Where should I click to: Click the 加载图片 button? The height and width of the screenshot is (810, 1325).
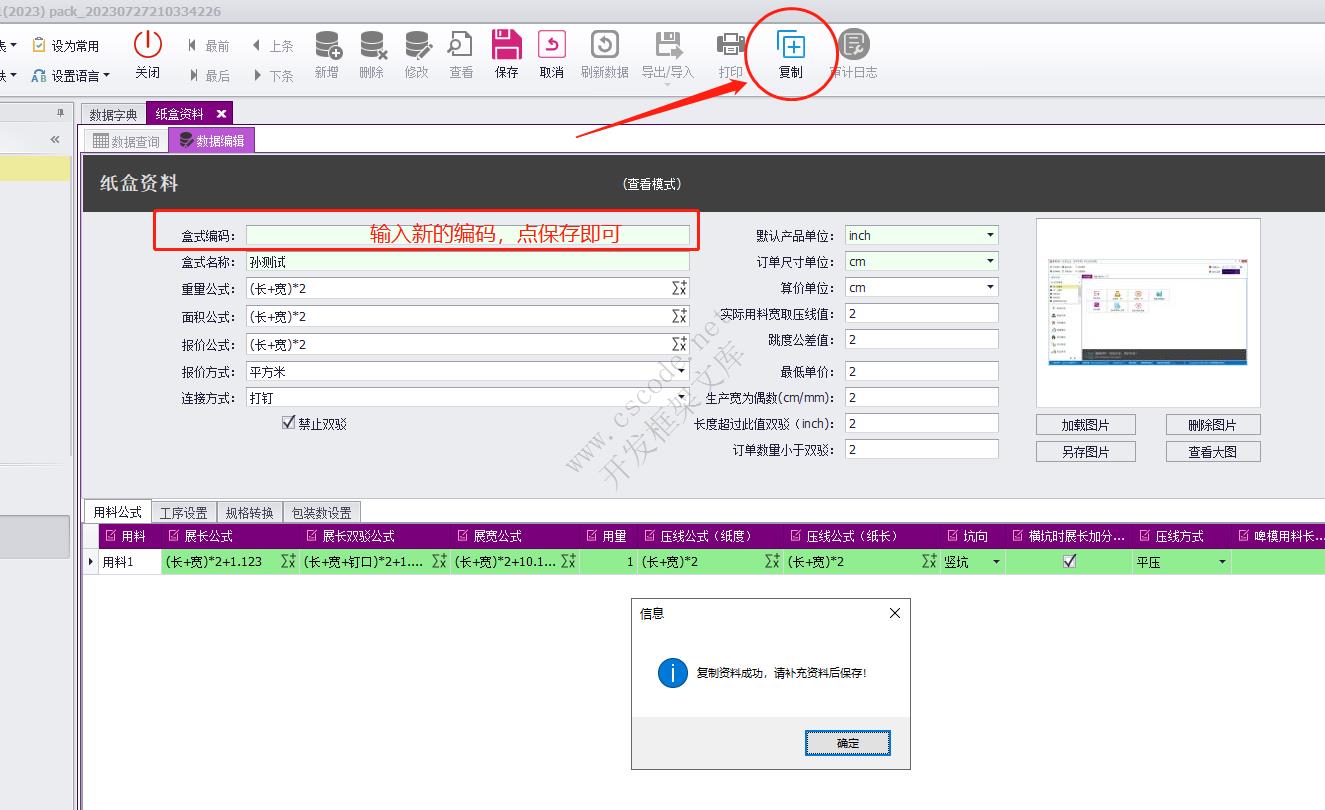[1085, 423]
